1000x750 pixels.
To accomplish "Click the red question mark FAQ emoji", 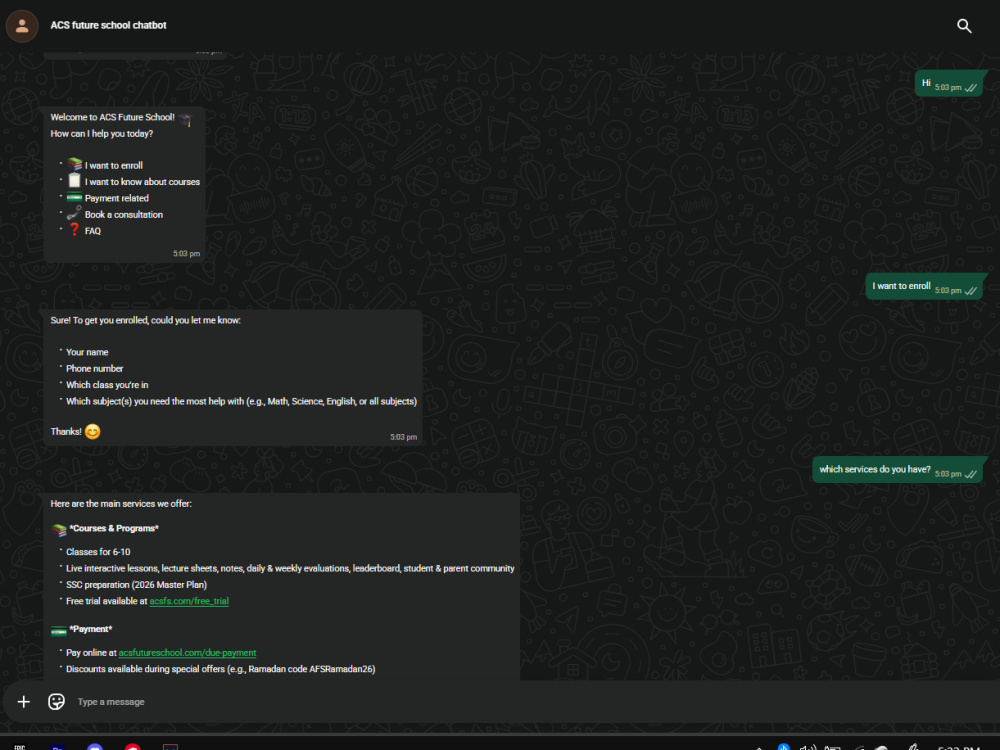I will tap(75, 230).
